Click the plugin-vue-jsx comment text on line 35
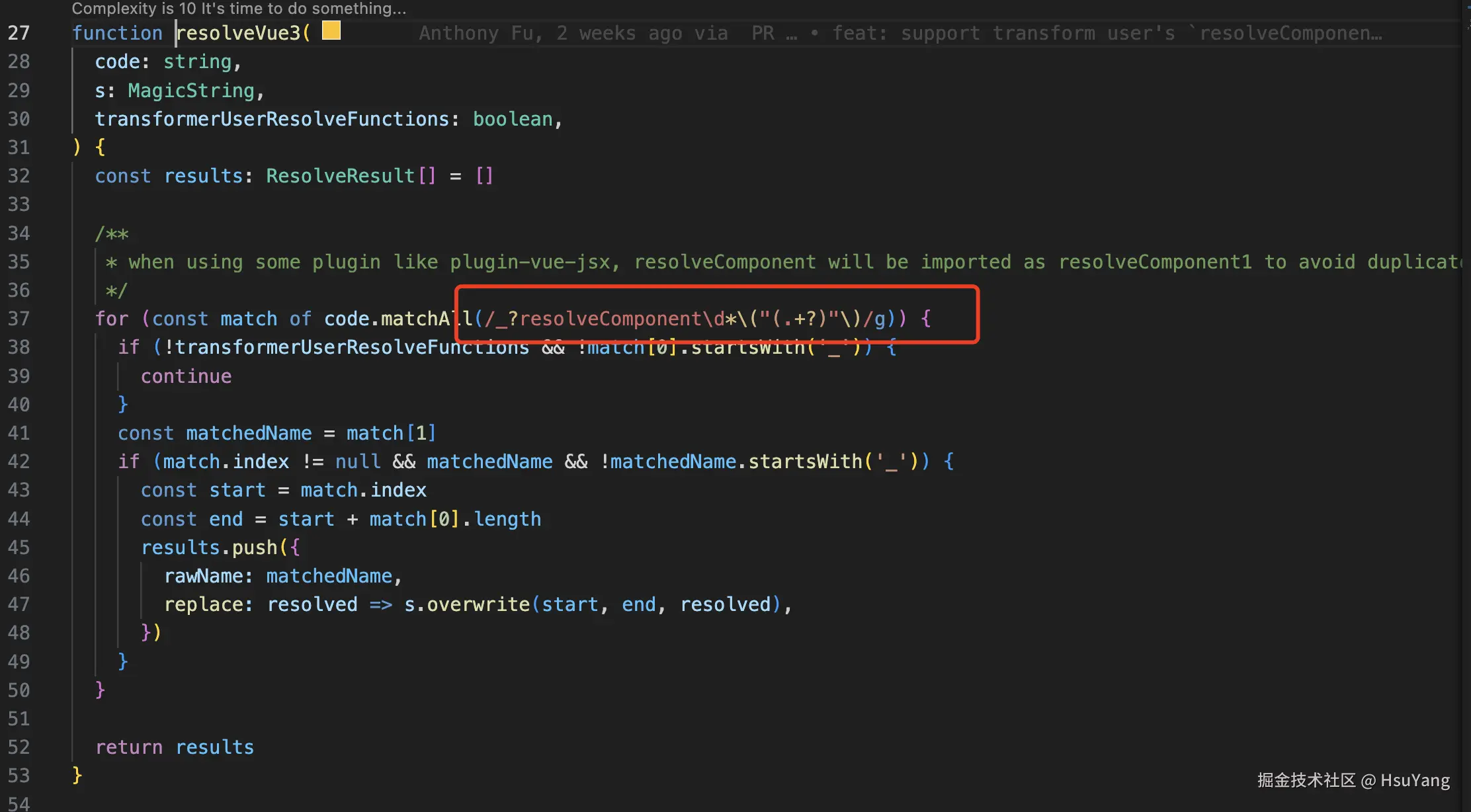 pyautogui.click(x=529, y=262)
